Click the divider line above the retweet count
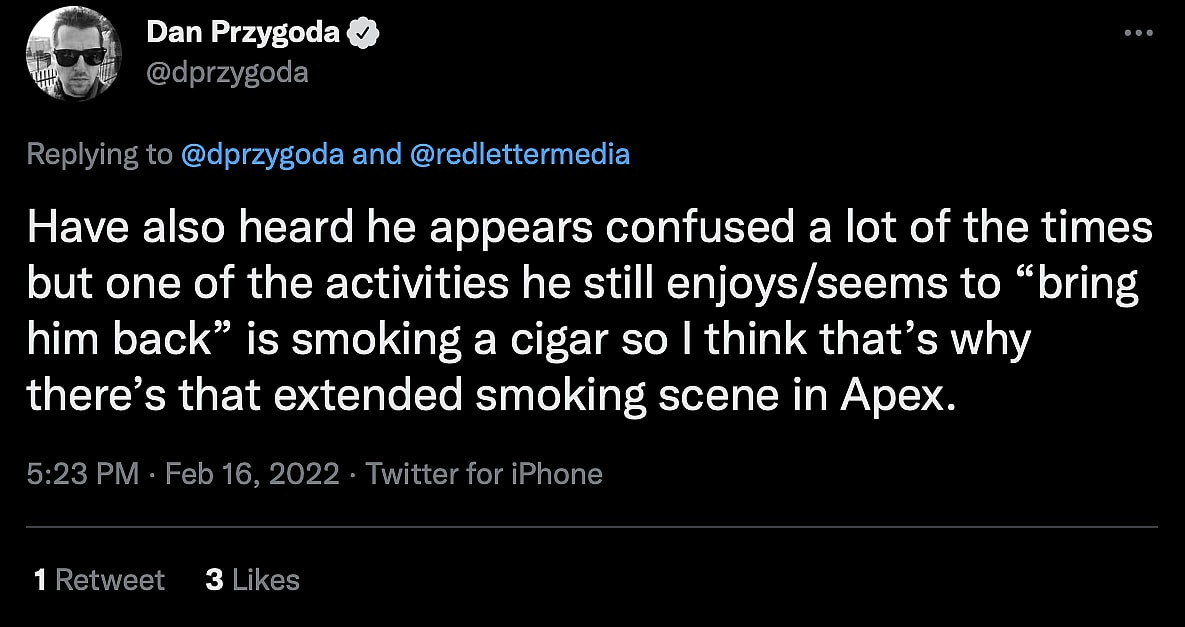 pos(592,527)
